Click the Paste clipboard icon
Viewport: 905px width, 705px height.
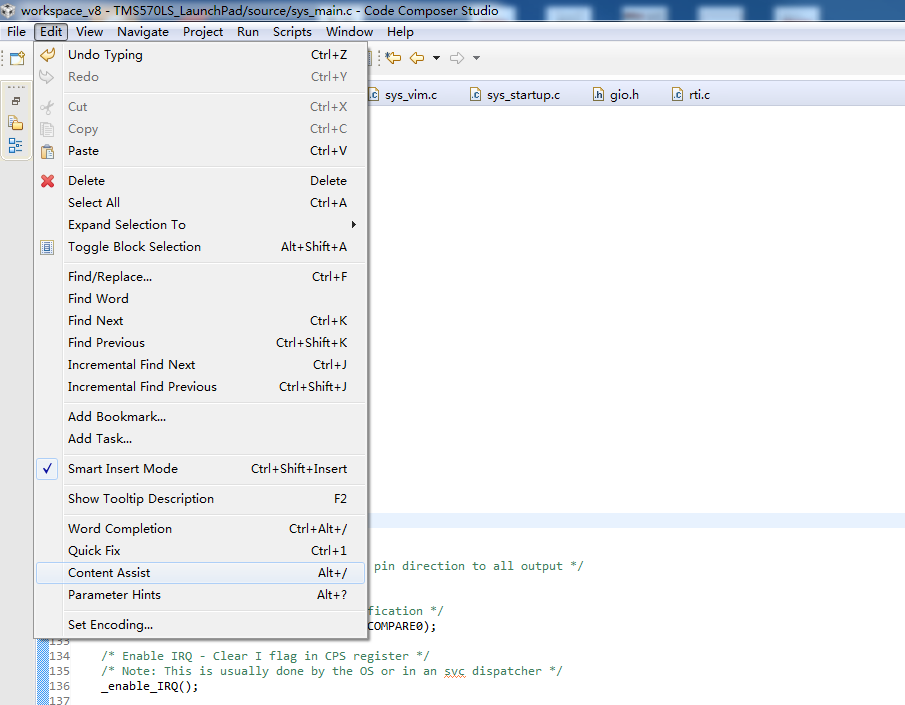point(47,151)
